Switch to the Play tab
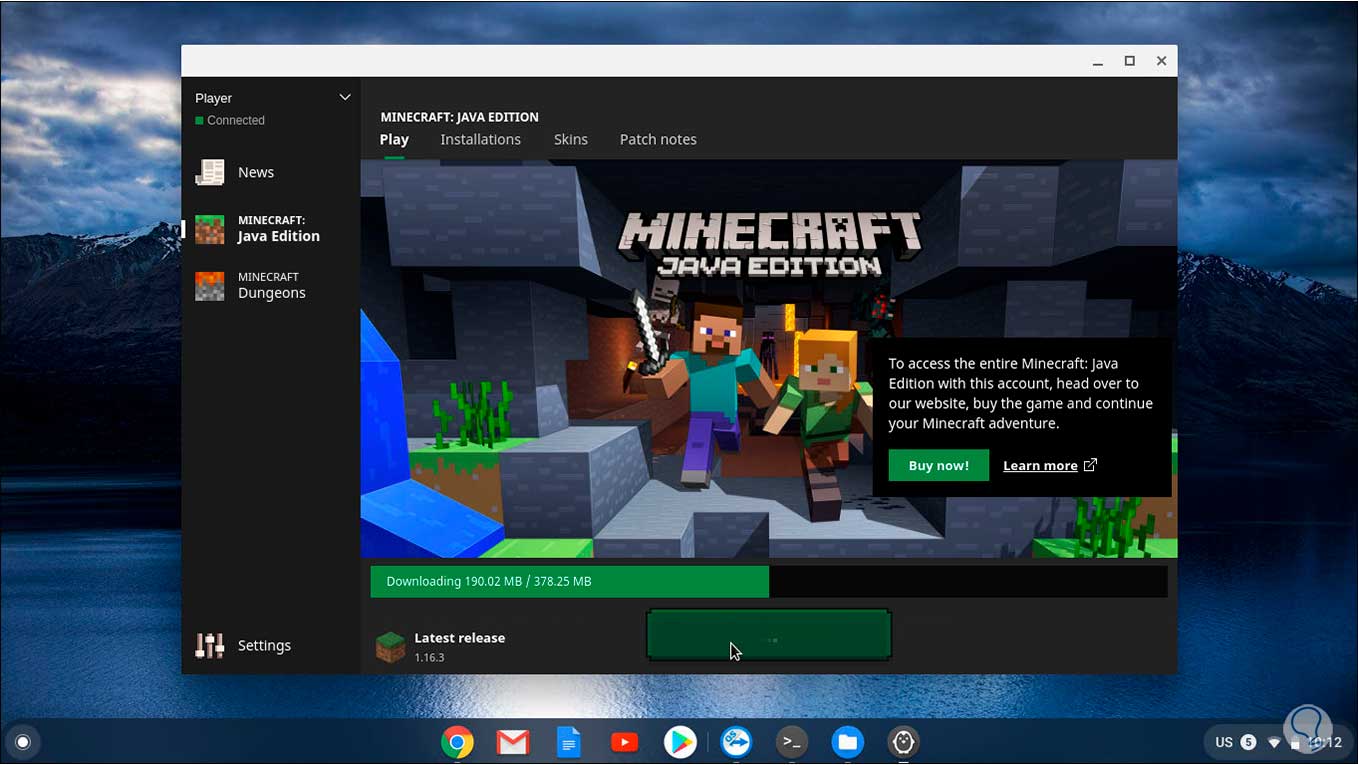 click(x=394, y=140)
